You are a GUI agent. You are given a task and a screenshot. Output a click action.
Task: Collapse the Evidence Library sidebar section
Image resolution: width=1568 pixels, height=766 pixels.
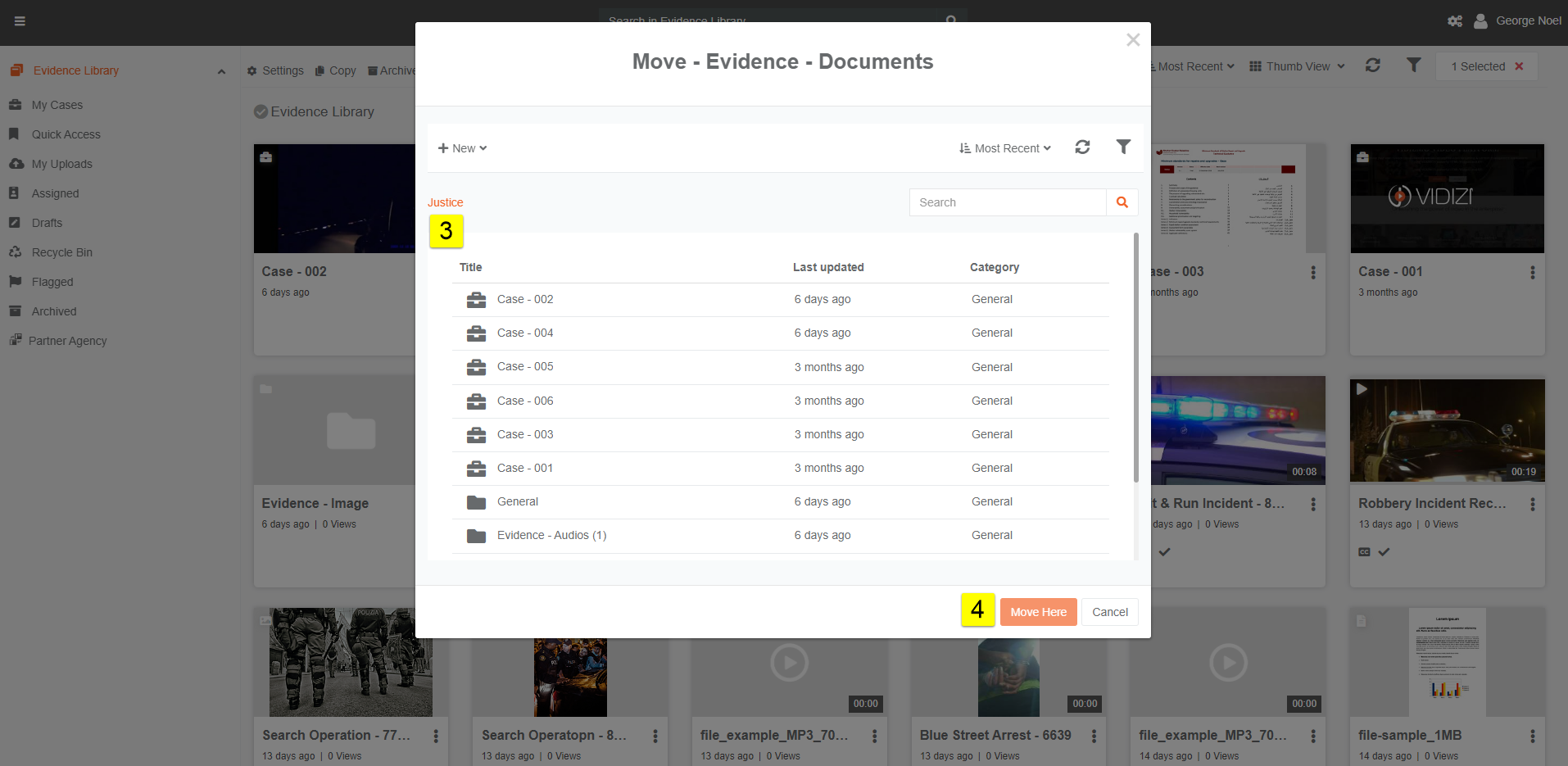tap(221, 71)
